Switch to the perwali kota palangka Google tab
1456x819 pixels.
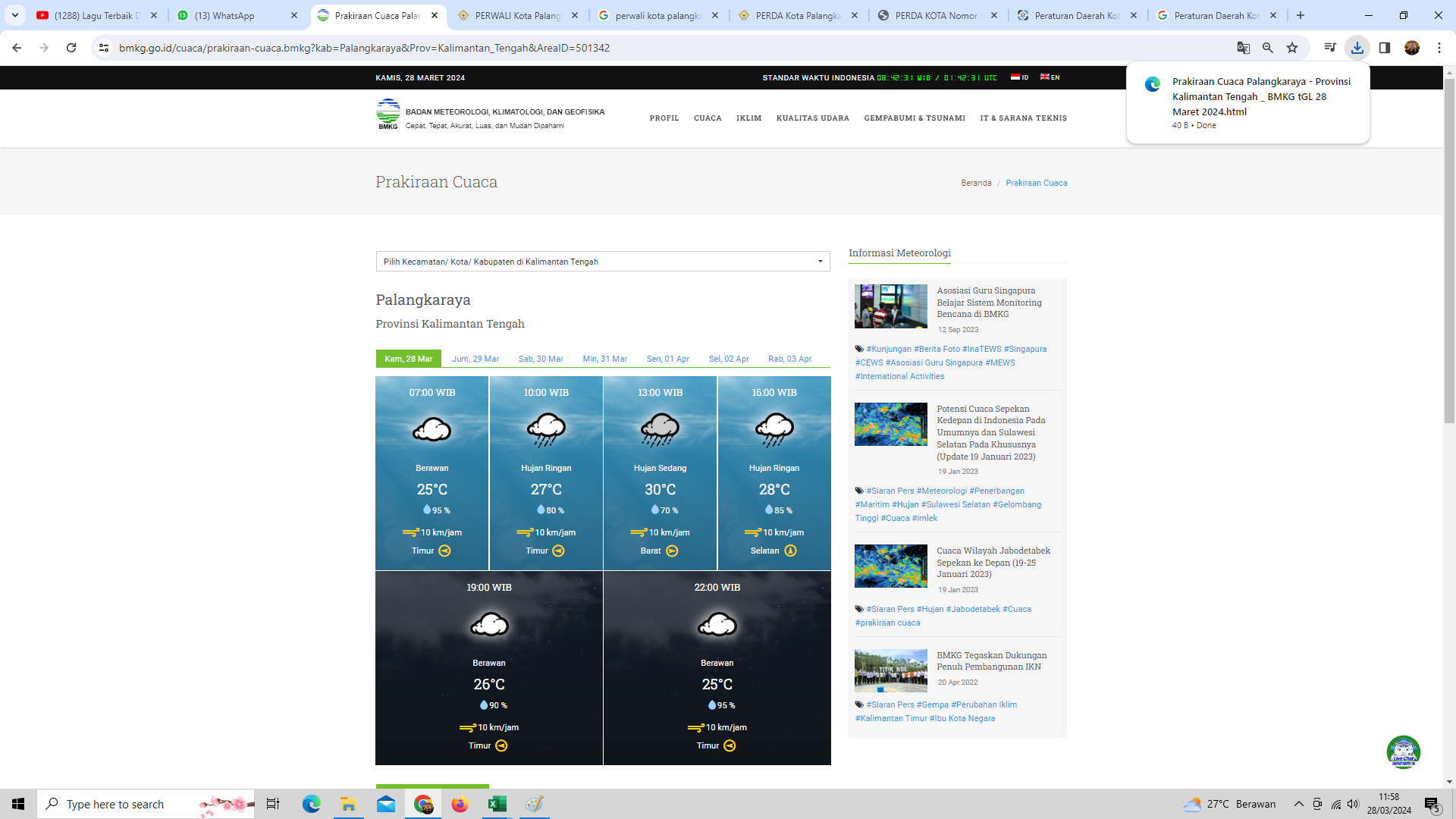(x=657, y=15)
